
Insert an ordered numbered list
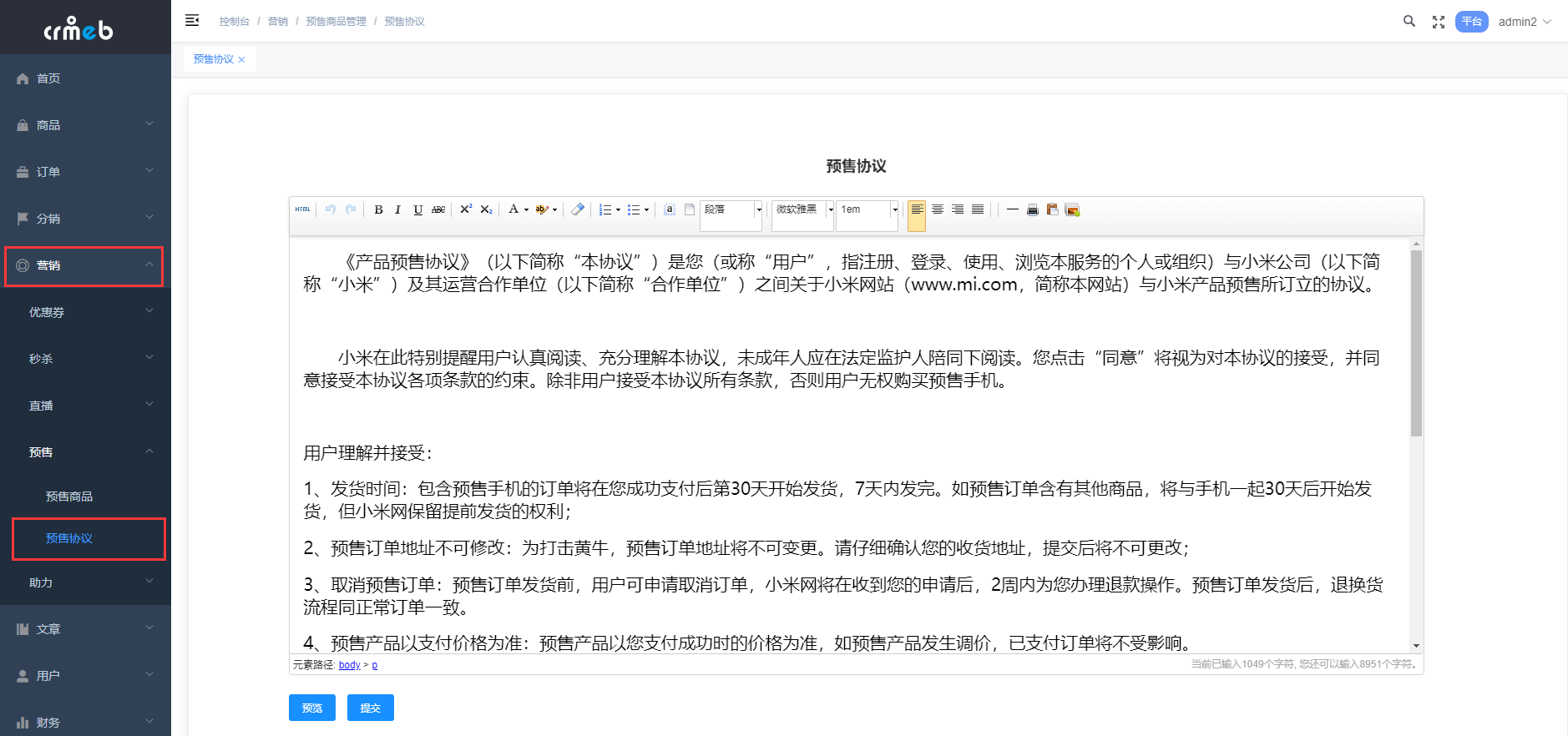[x=605, y=209]
